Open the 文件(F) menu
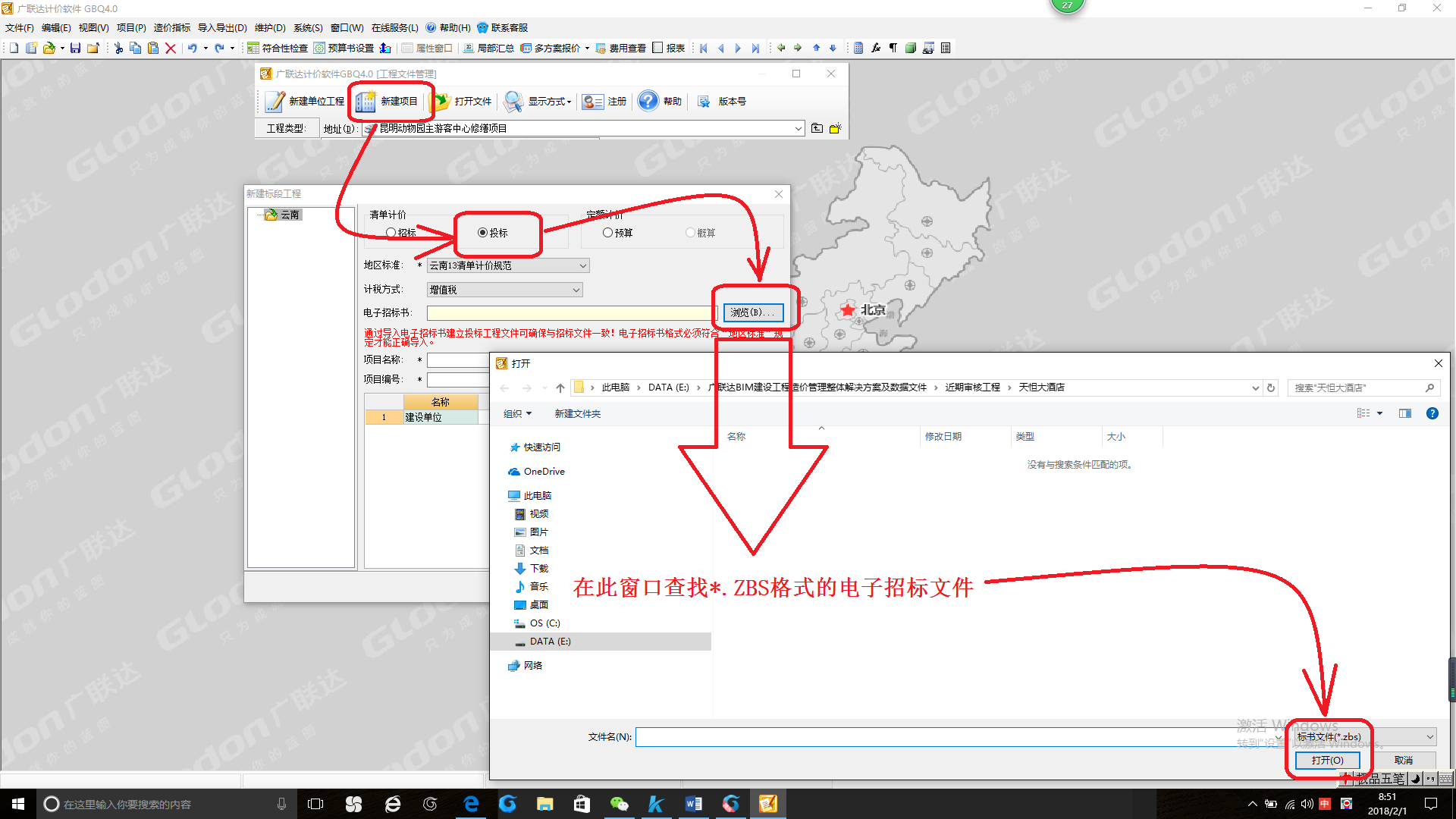Viewport: 1456px width, 819px height. [x=20, y=27]
